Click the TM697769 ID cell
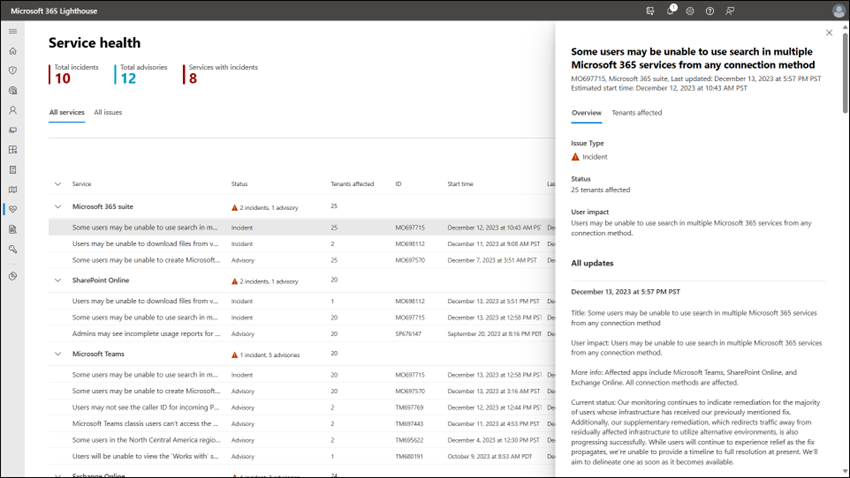Viewport: 850px width, 478px height. point(409,408)
